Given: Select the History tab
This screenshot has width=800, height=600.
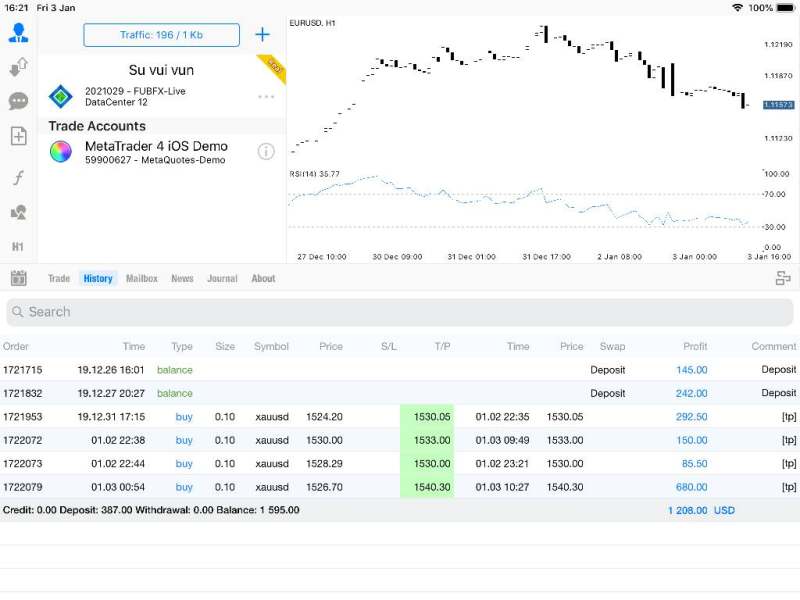Looking at the screenshot, I should coord(98,279).
